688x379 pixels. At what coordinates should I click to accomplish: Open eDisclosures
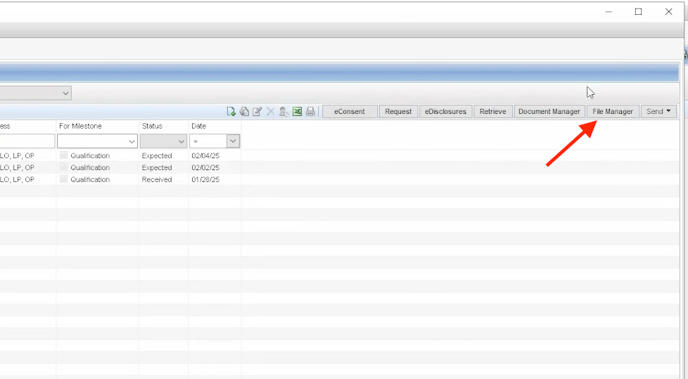pos(446,111)
